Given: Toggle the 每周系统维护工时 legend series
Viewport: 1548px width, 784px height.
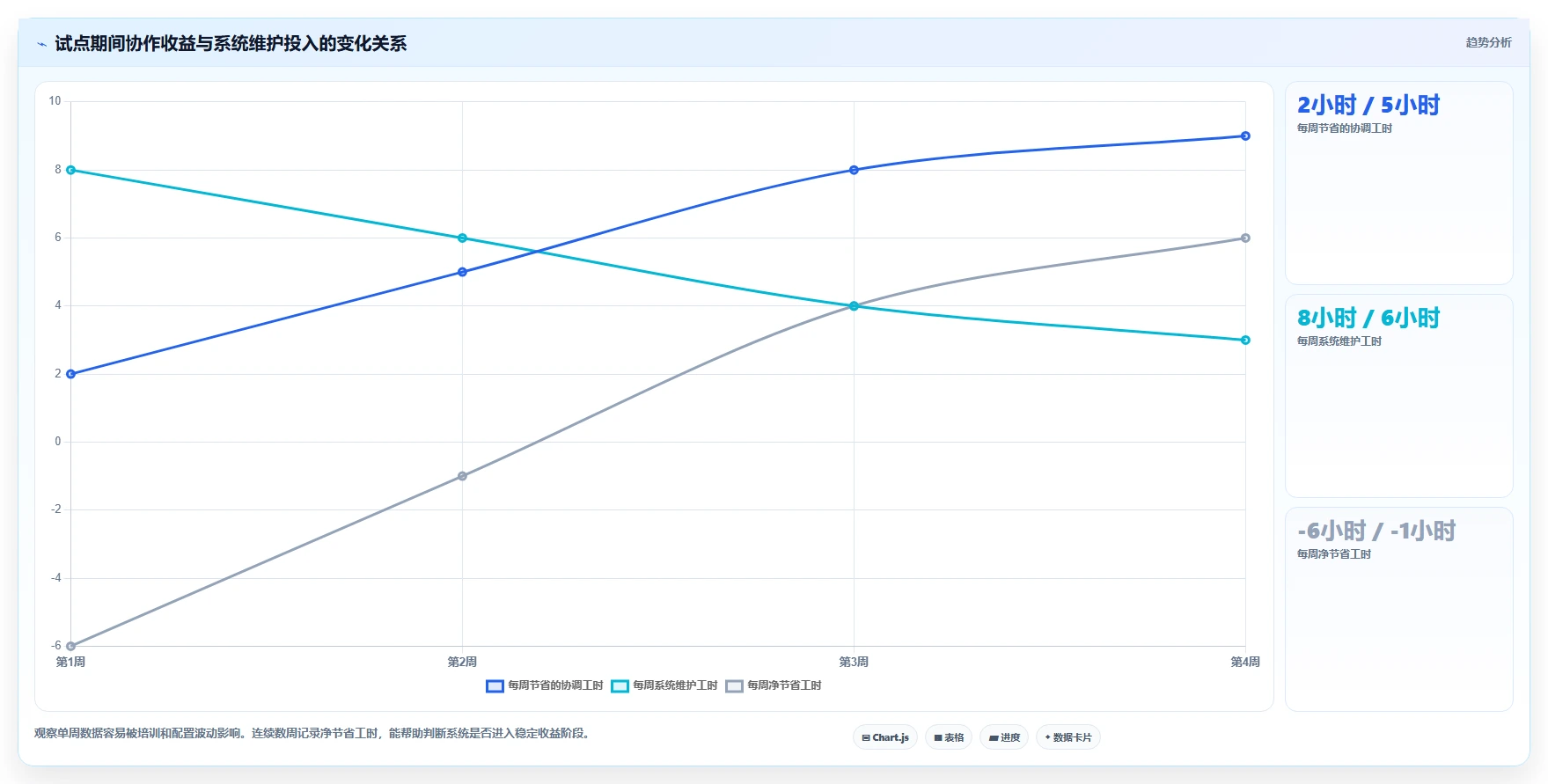Looking at the screenshot, I should pos(664,685).
